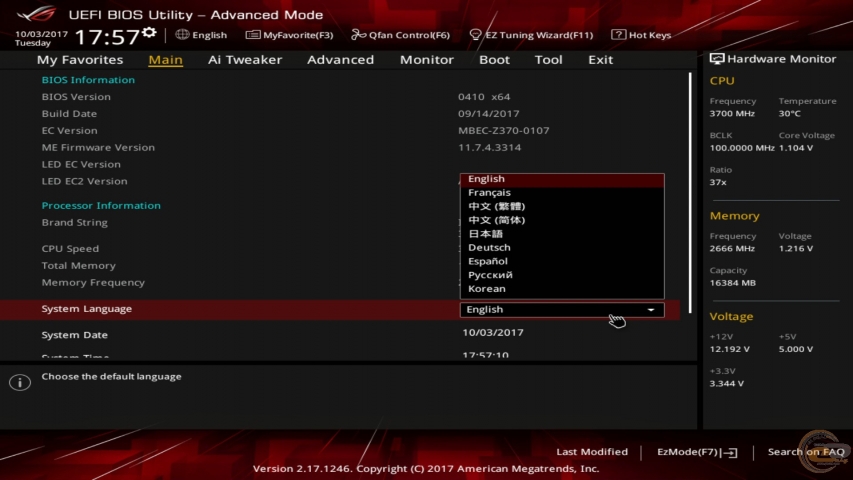Click the EC Version value MBEC-Z370-0107
The width and height of the screenshot is (853, 480).
504,131
